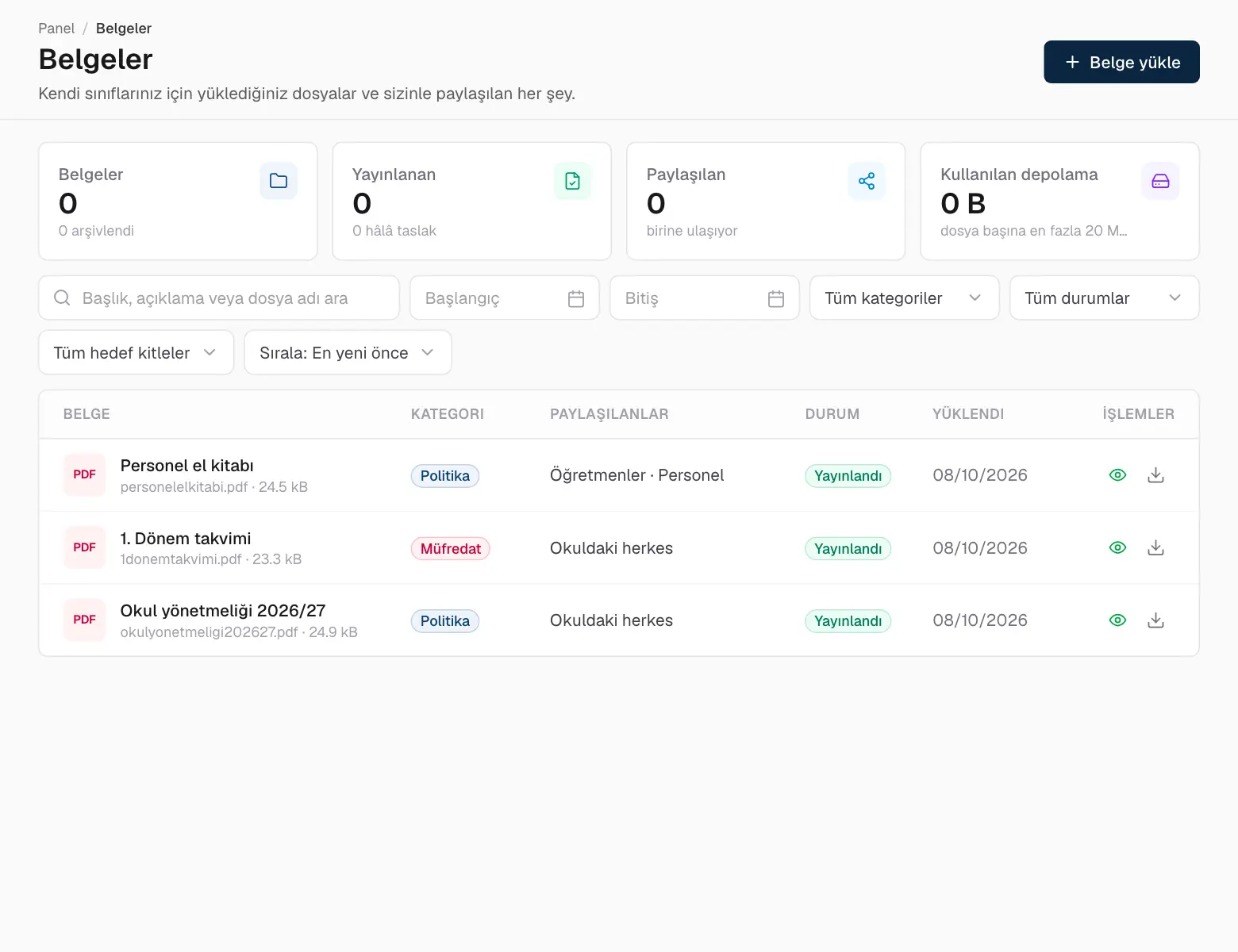This screenshot has height=952, width=1238.
Task: Click PDF icon of 1. Dönem takvimi
Action: [x=84, y=547]
